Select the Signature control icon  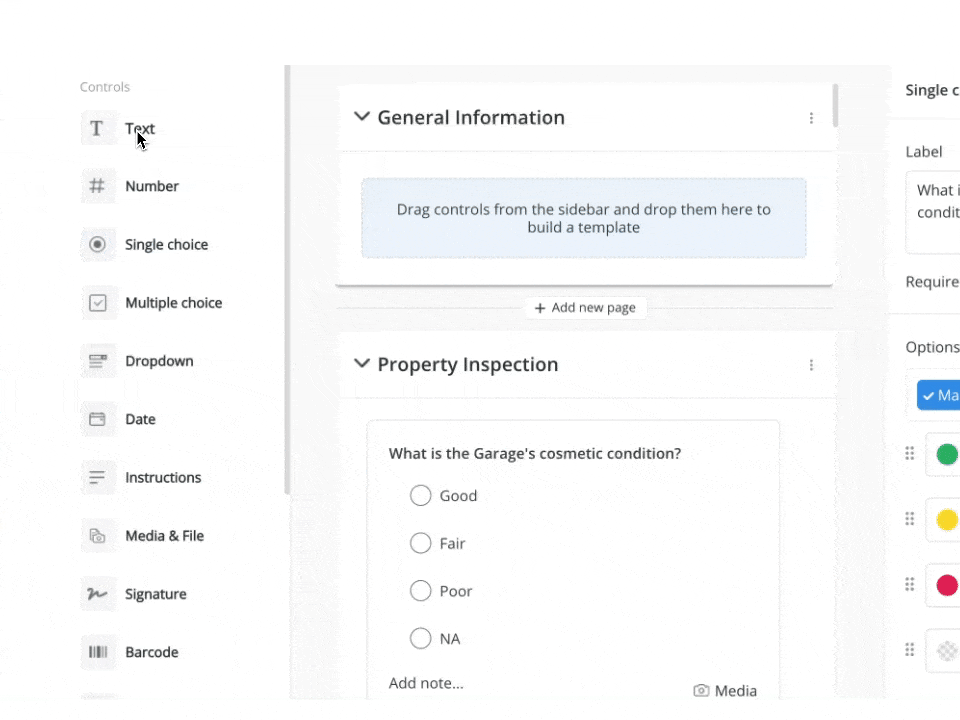(x=97, y=594)
